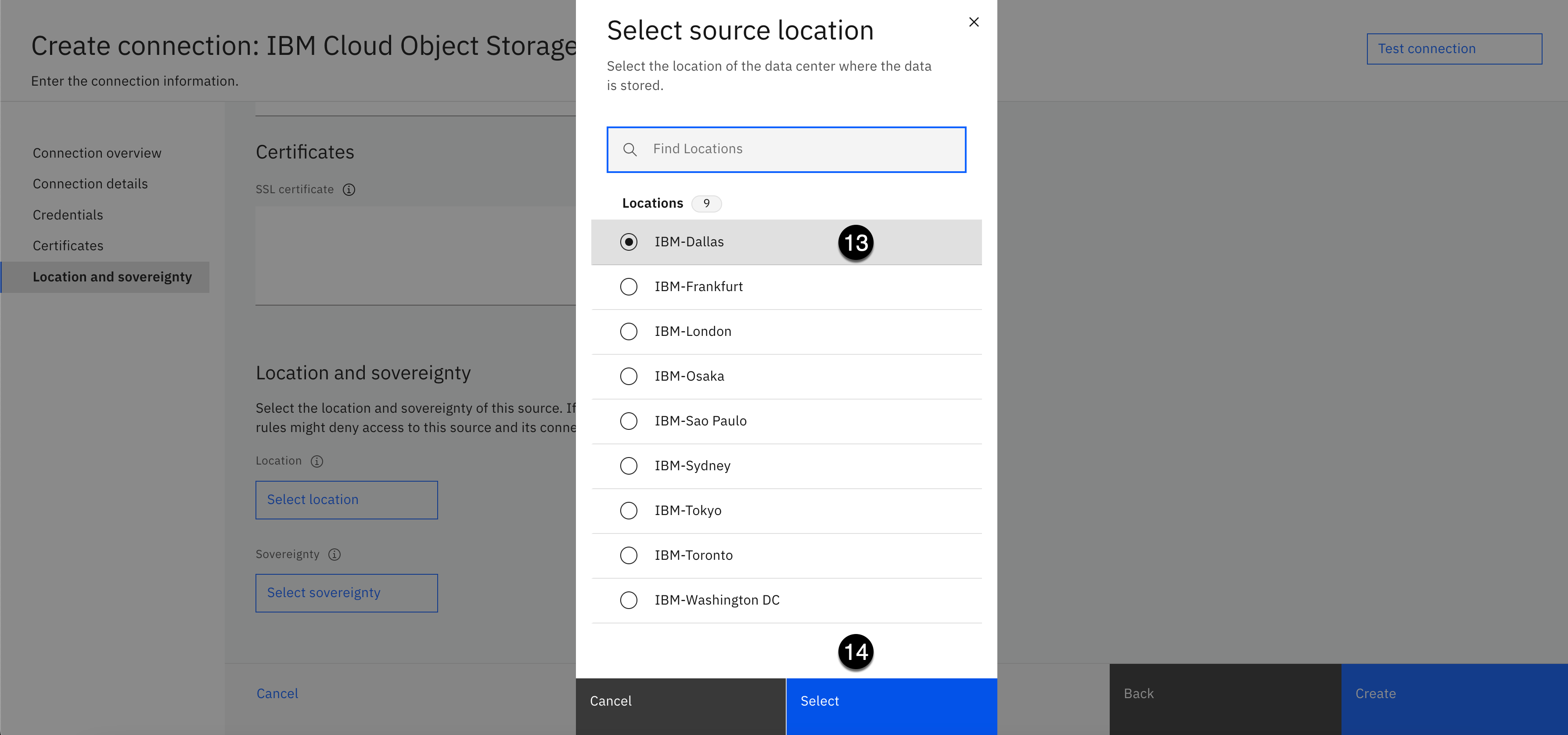
Task: Go to Credentials section
Action: [68, 215]
